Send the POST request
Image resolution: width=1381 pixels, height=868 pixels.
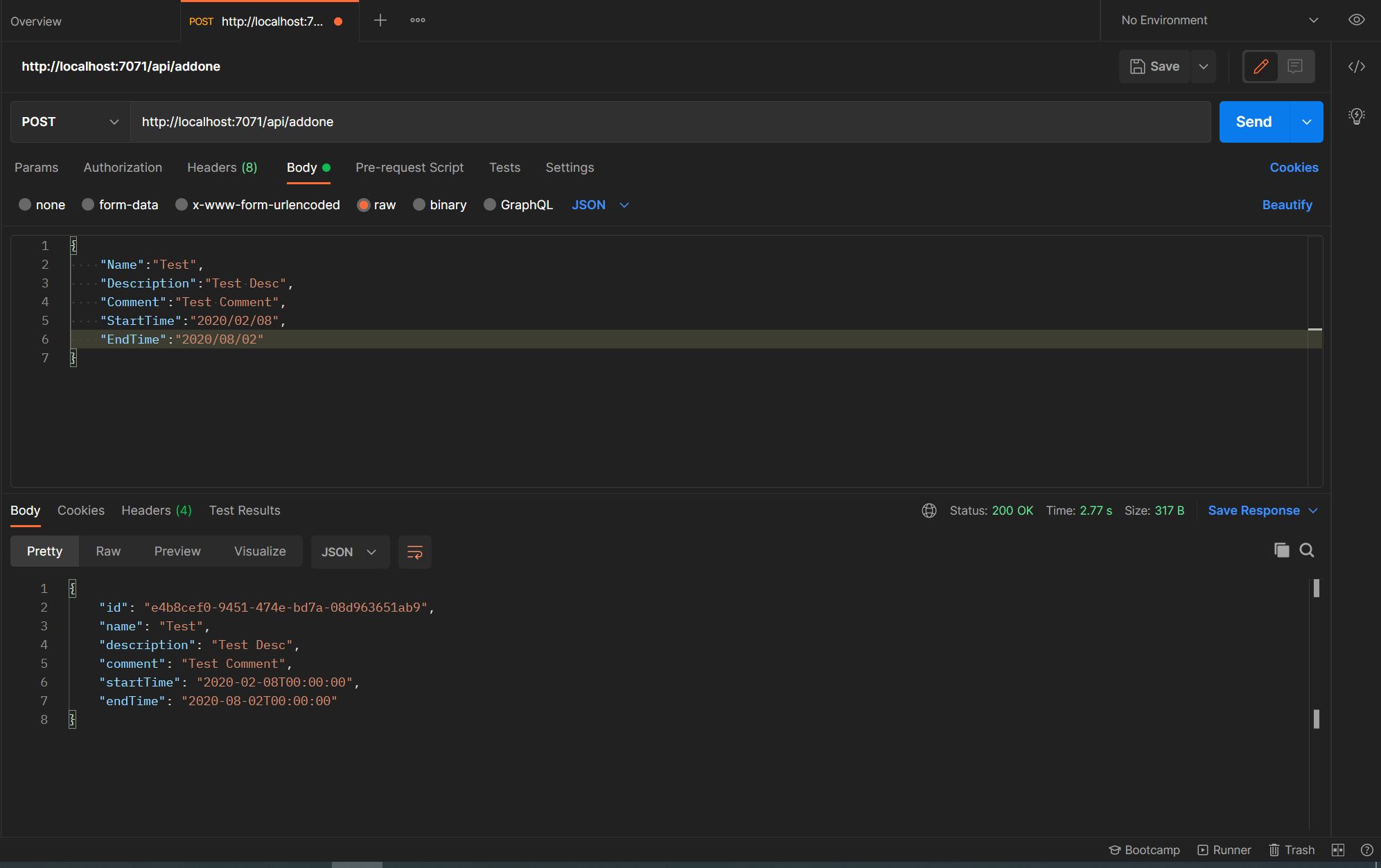1254,122
